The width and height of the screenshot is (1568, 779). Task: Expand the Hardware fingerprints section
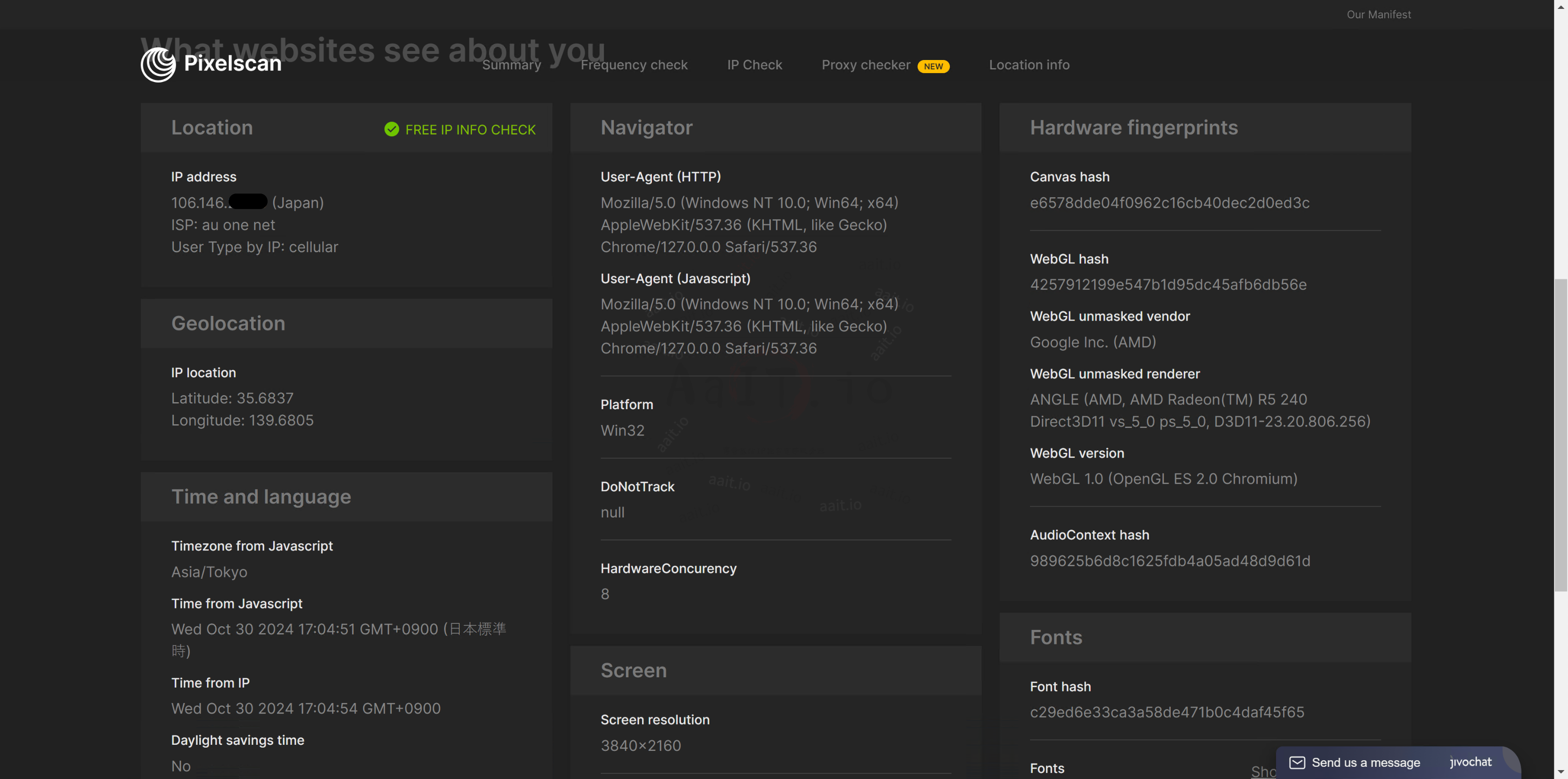(1134, 127)
